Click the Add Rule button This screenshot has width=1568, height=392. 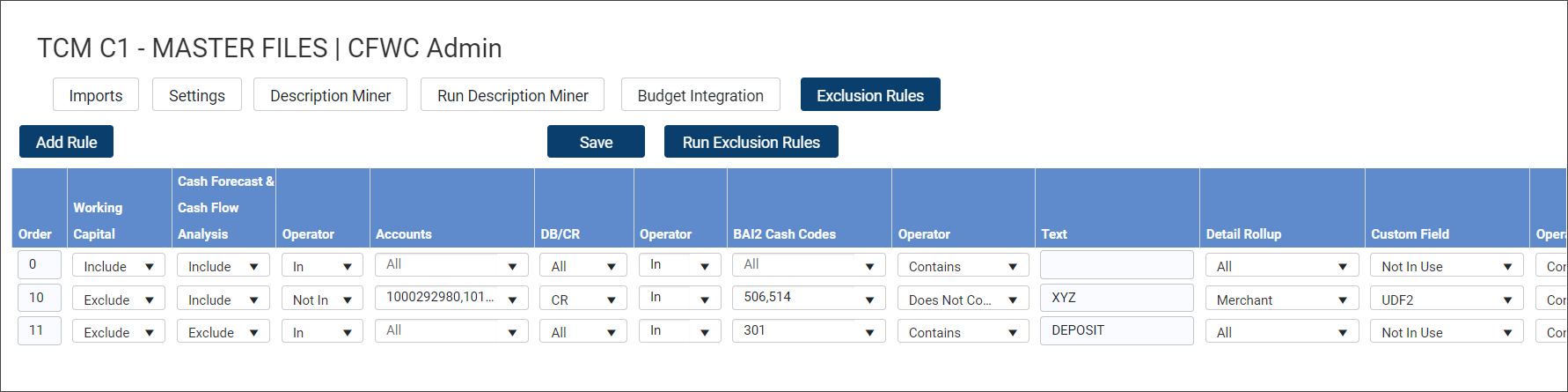tap(67, 142)
